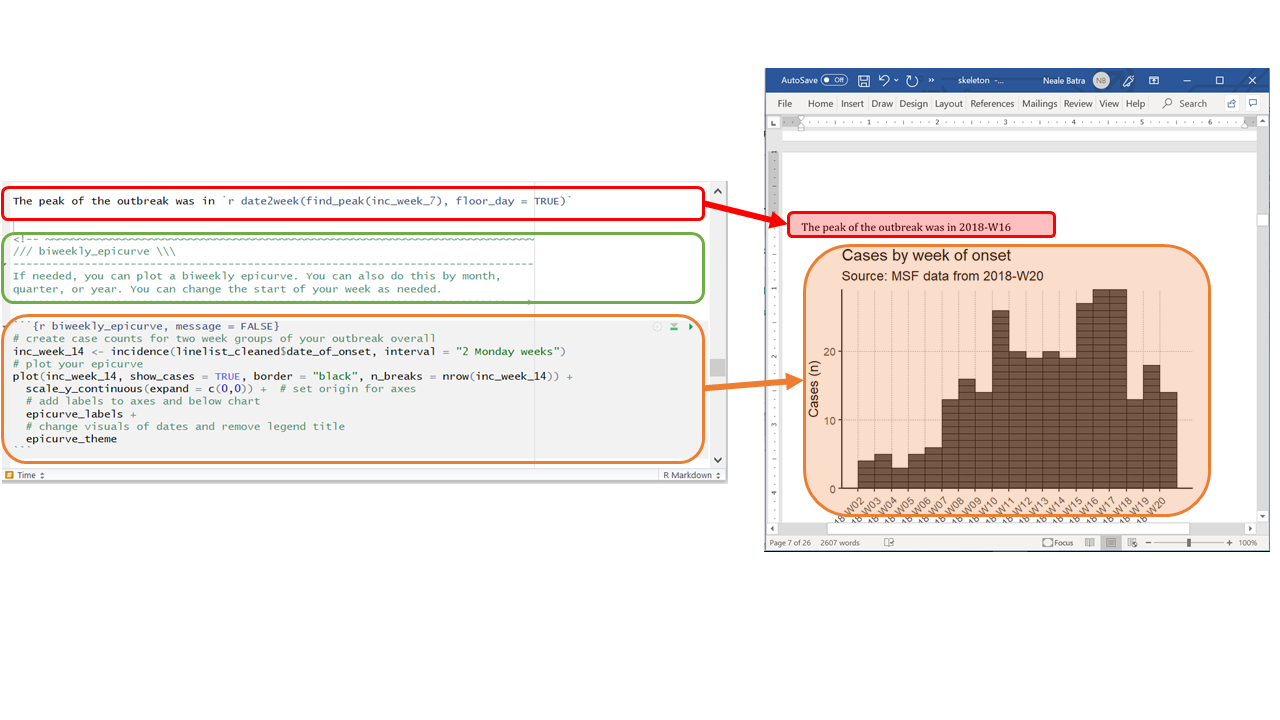Screen dimensions: 1280x720
Task: Switch to the Insert ribbon tab
Action: 852,103
